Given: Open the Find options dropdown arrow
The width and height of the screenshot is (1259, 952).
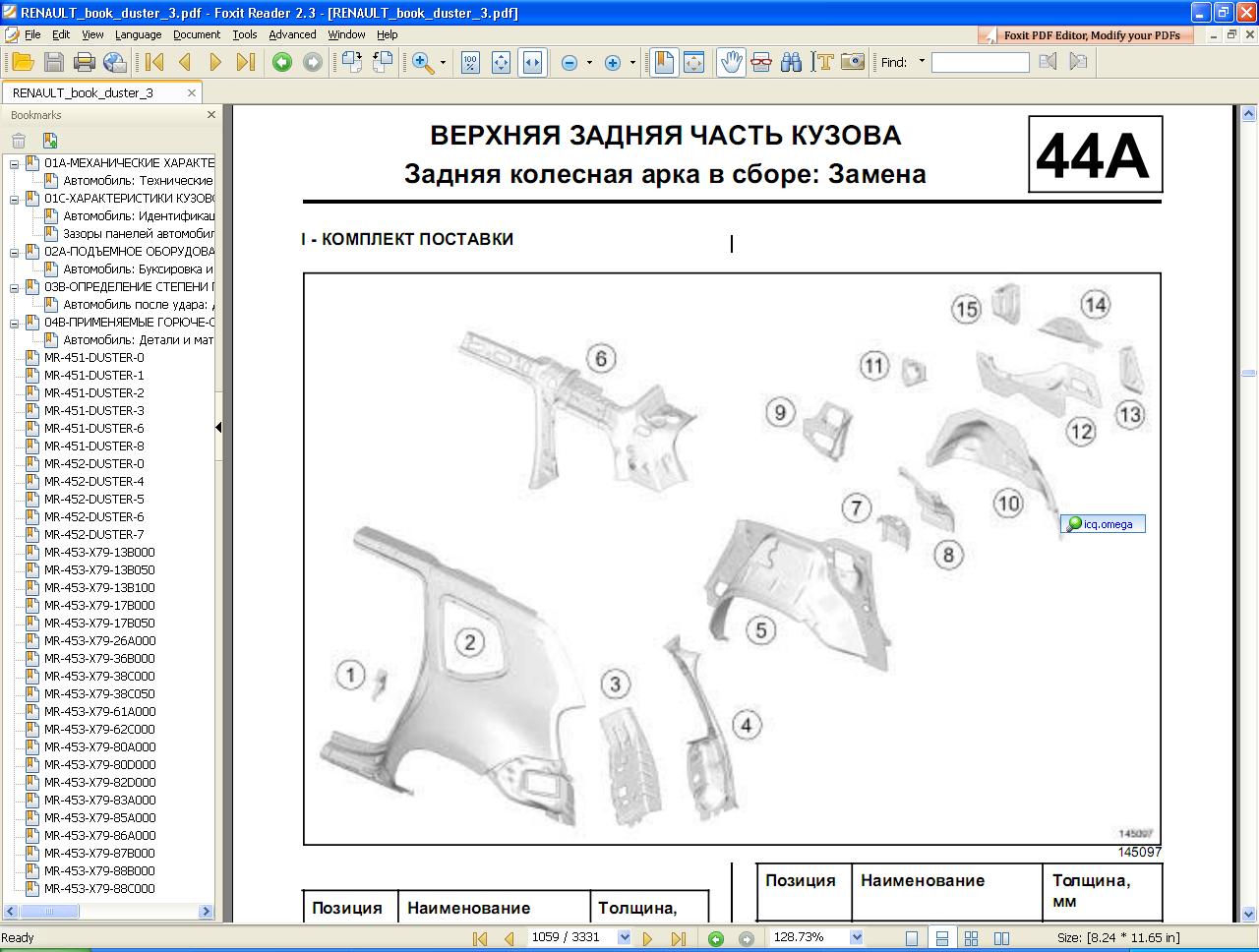Looking at the screenshot, I should click(x=922, y=62).
